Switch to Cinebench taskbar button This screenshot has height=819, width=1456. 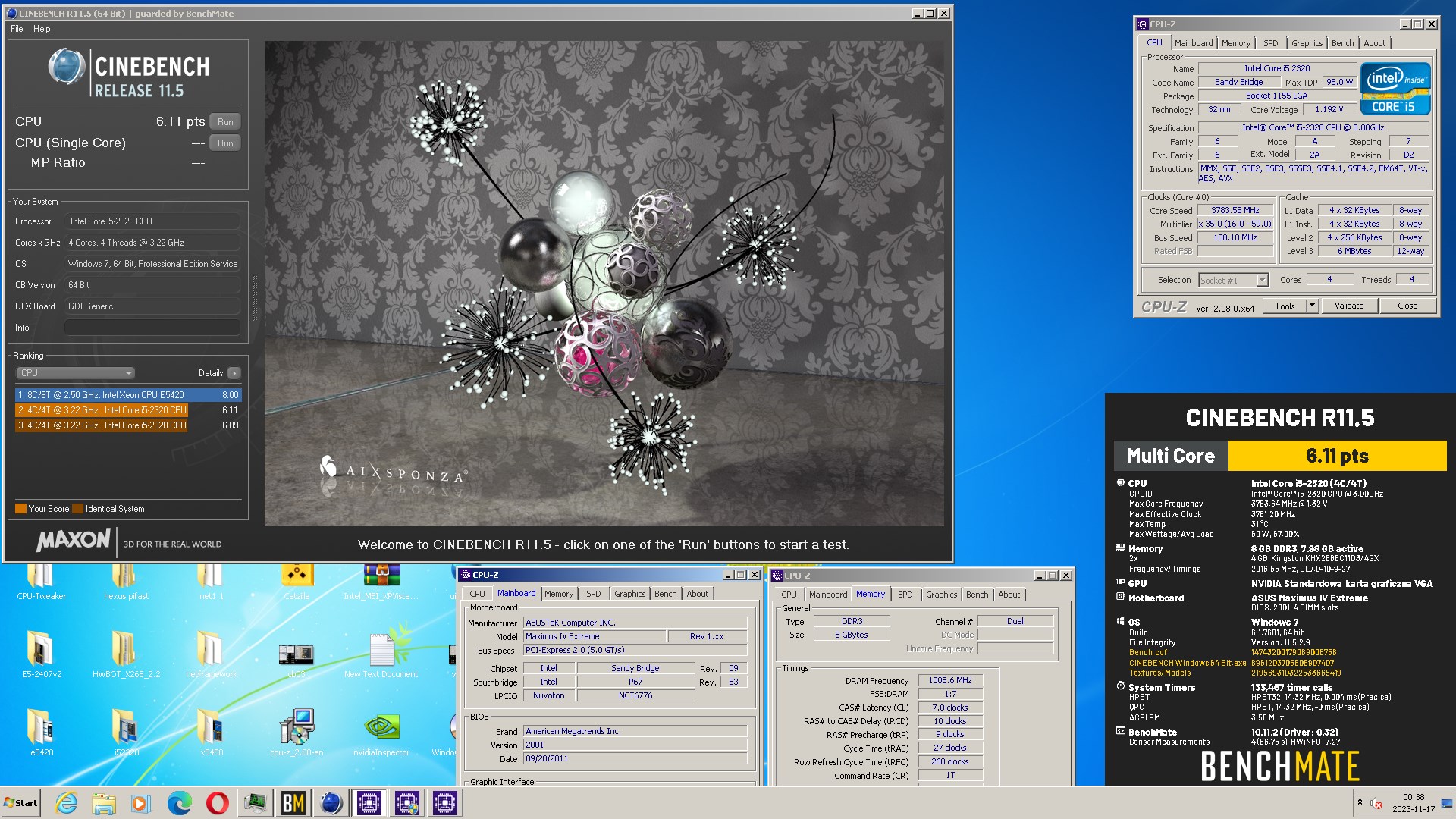(x=331, y=803)
